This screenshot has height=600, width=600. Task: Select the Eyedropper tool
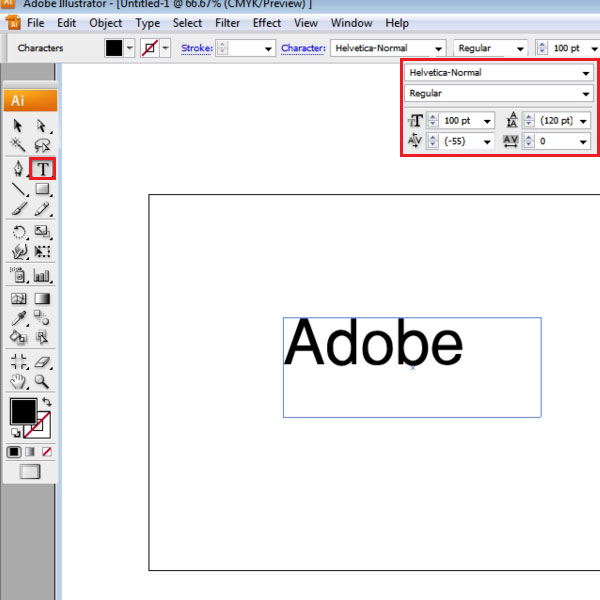coord(18,318)
